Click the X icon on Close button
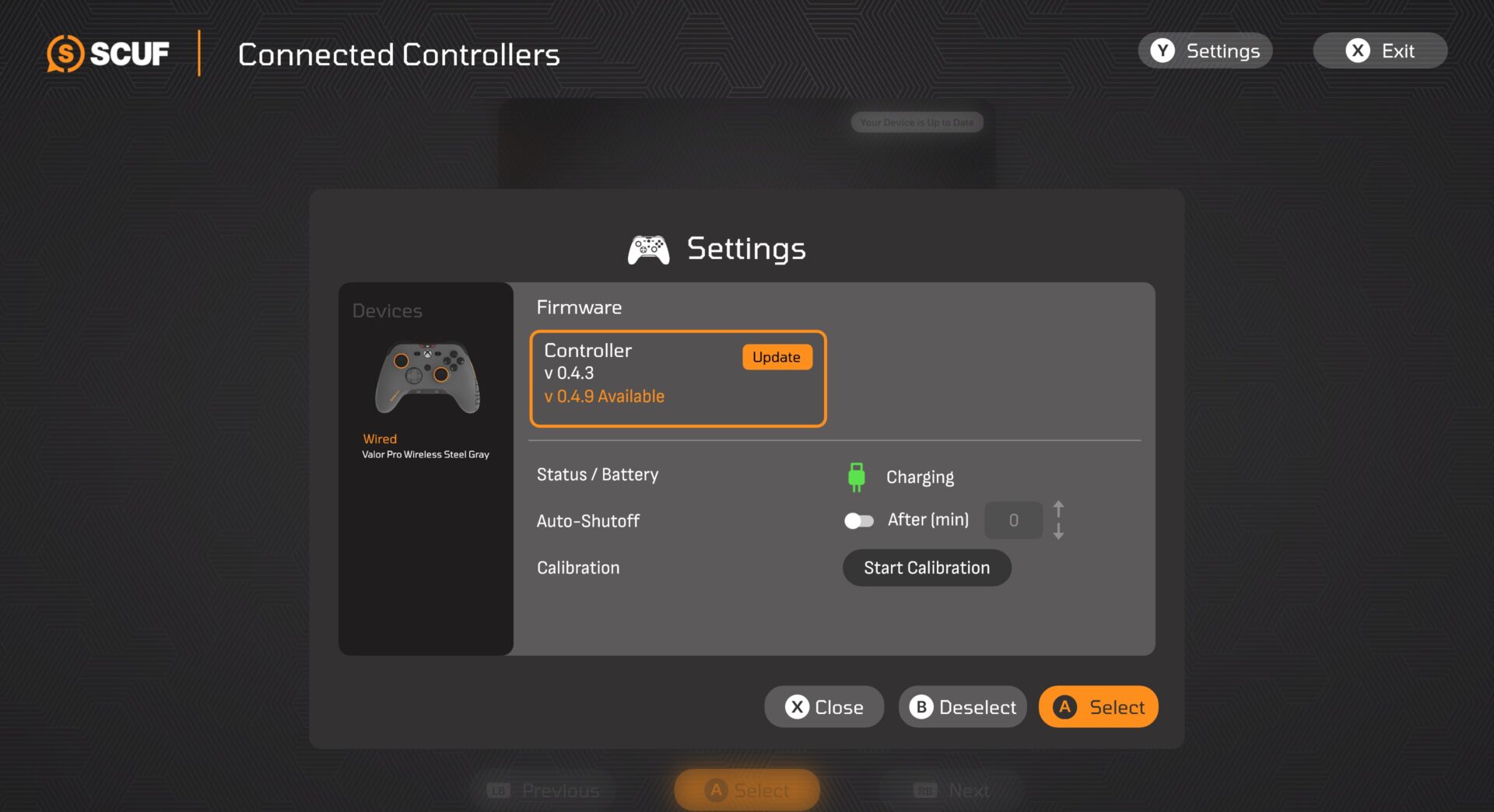 click(797, 707)
